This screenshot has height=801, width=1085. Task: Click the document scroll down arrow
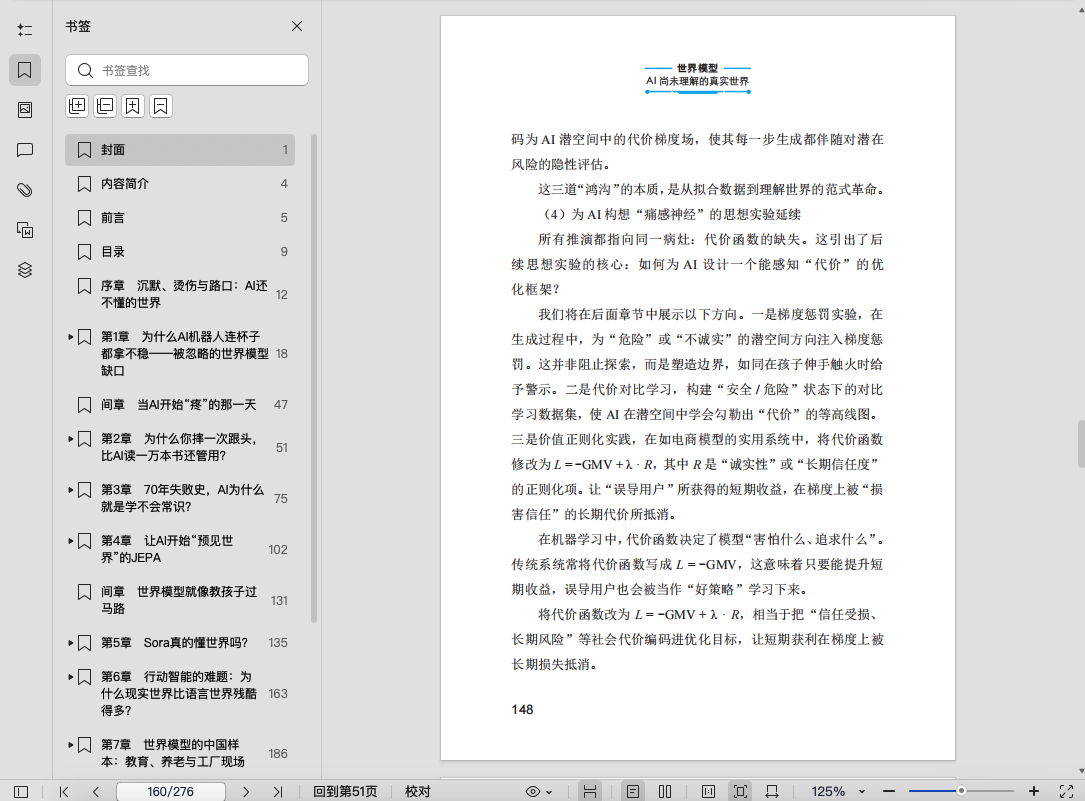point(1081,771)
